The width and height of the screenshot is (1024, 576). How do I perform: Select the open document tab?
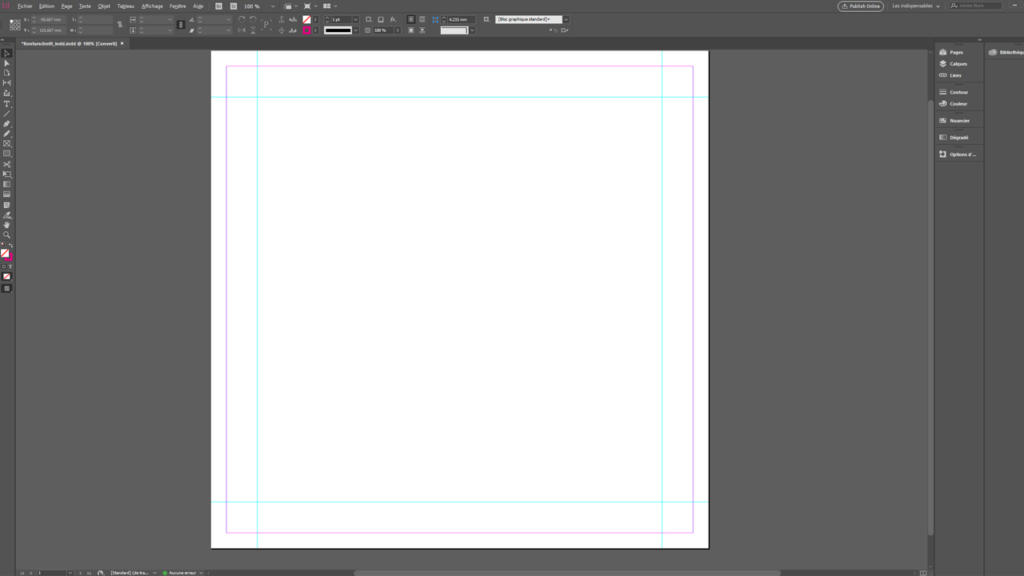69,44
